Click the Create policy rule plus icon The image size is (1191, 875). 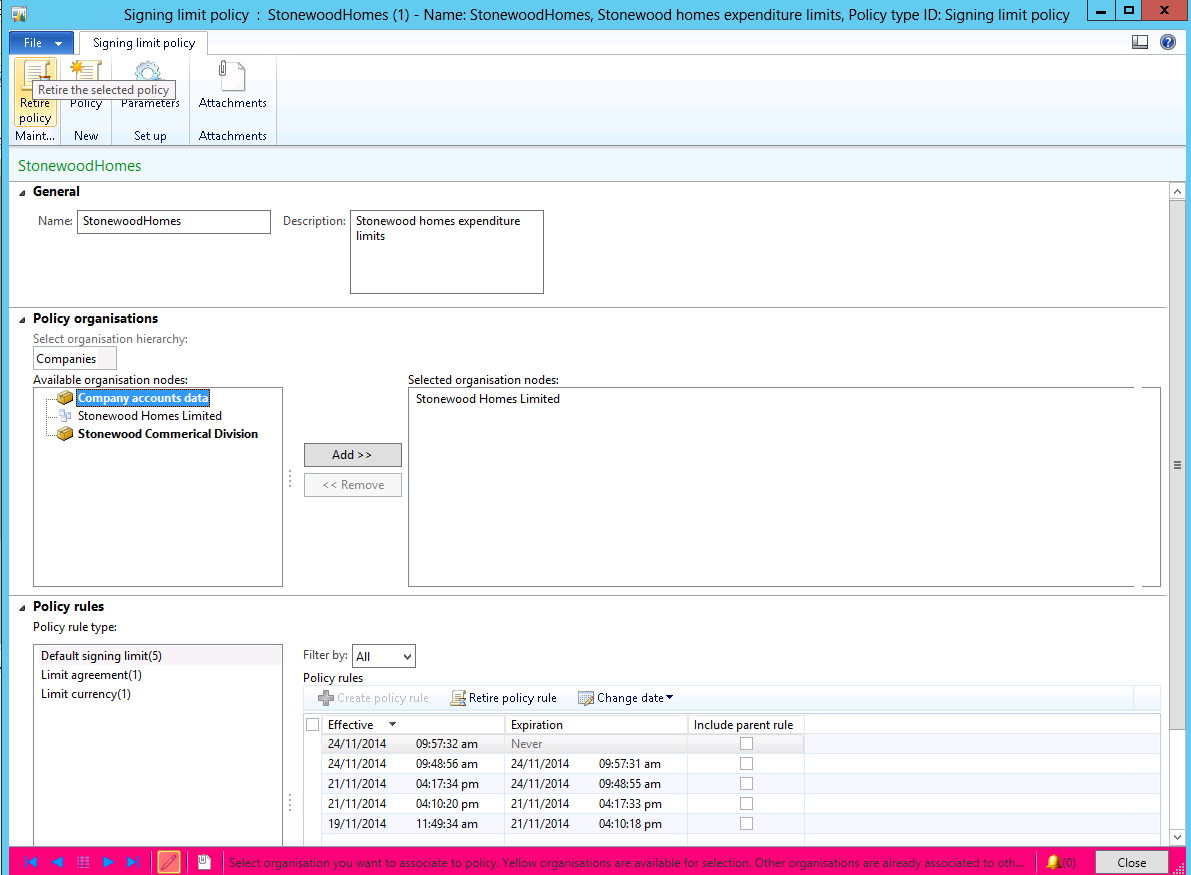coord(326,698)
